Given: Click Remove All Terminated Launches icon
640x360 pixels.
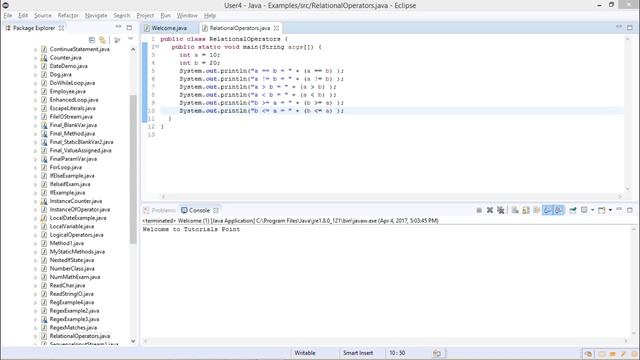Looking at the screenshot, I should point(500,210).
